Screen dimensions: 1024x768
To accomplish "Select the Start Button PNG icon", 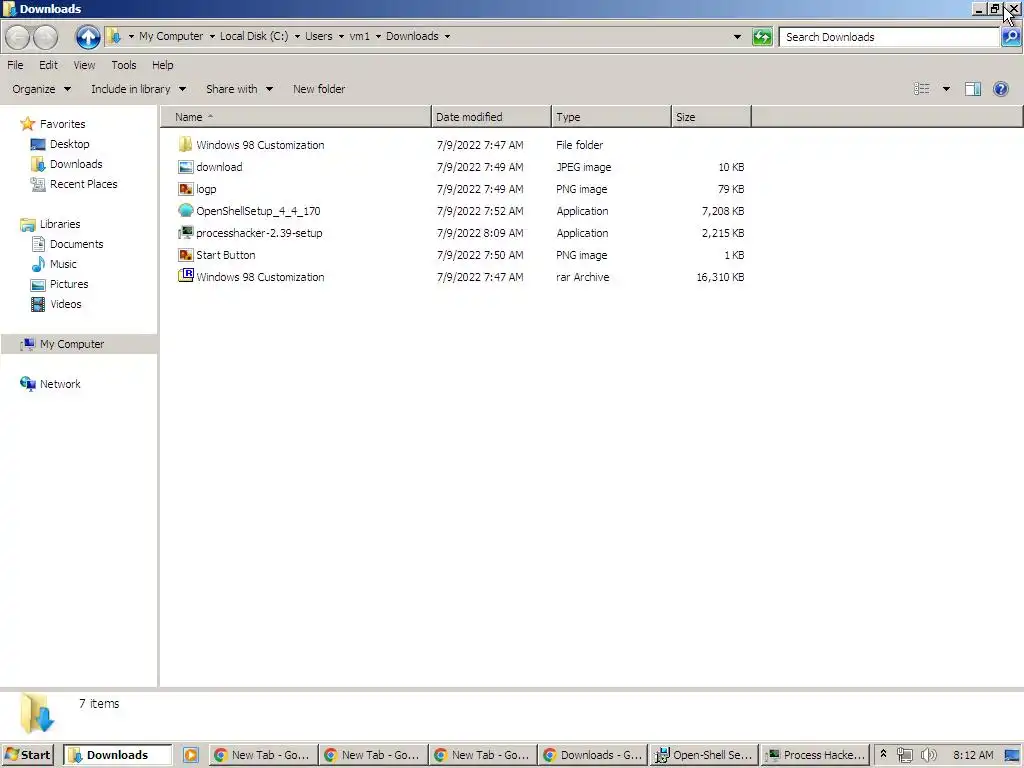I will point(185,255).
